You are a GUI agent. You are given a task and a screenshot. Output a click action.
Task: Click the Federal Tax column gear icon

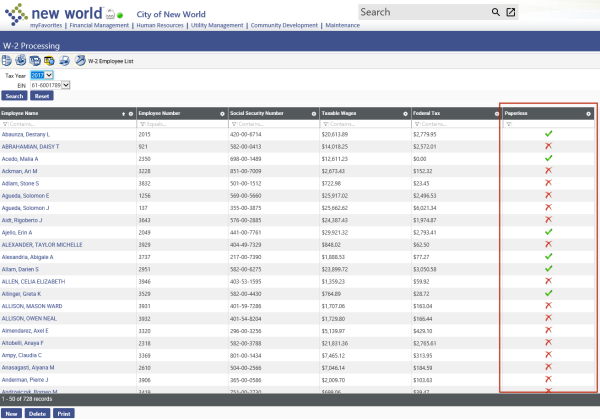point(497,114)
